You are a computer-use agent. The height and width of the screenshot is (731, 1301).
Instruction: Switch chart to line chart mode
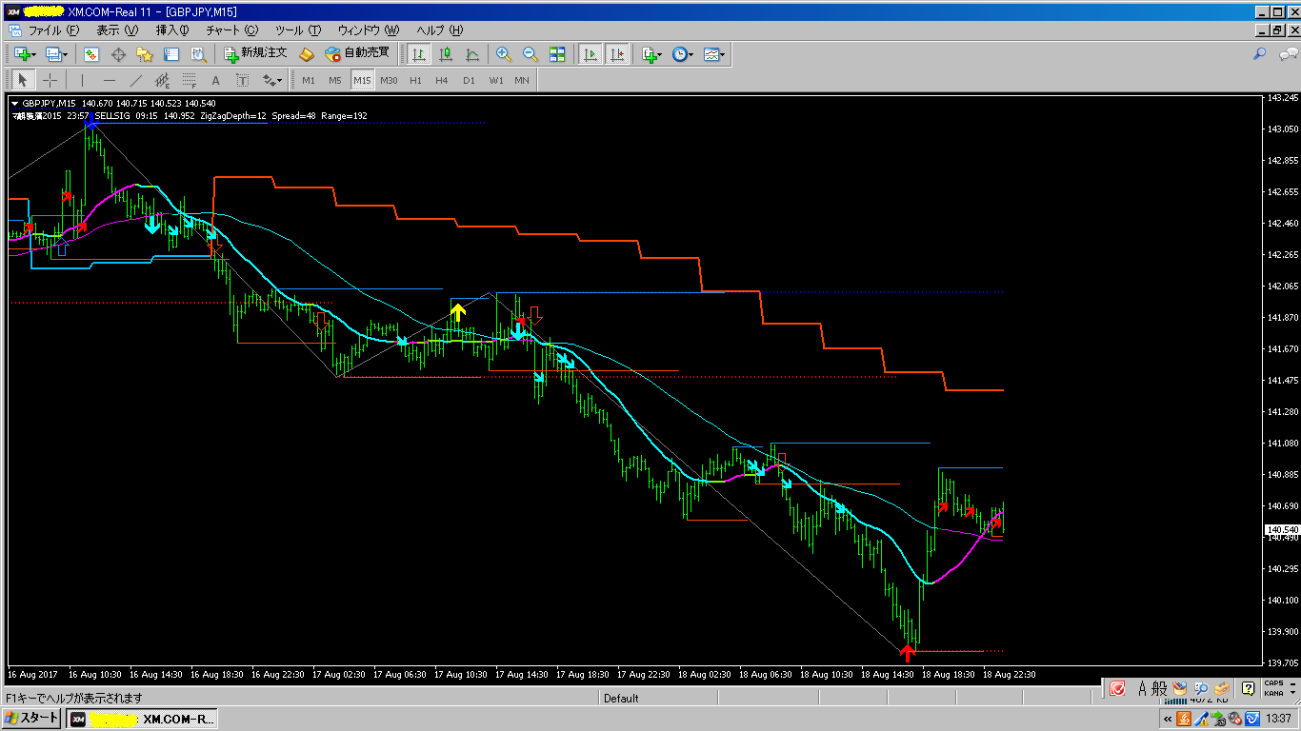(x=472, y=55)
